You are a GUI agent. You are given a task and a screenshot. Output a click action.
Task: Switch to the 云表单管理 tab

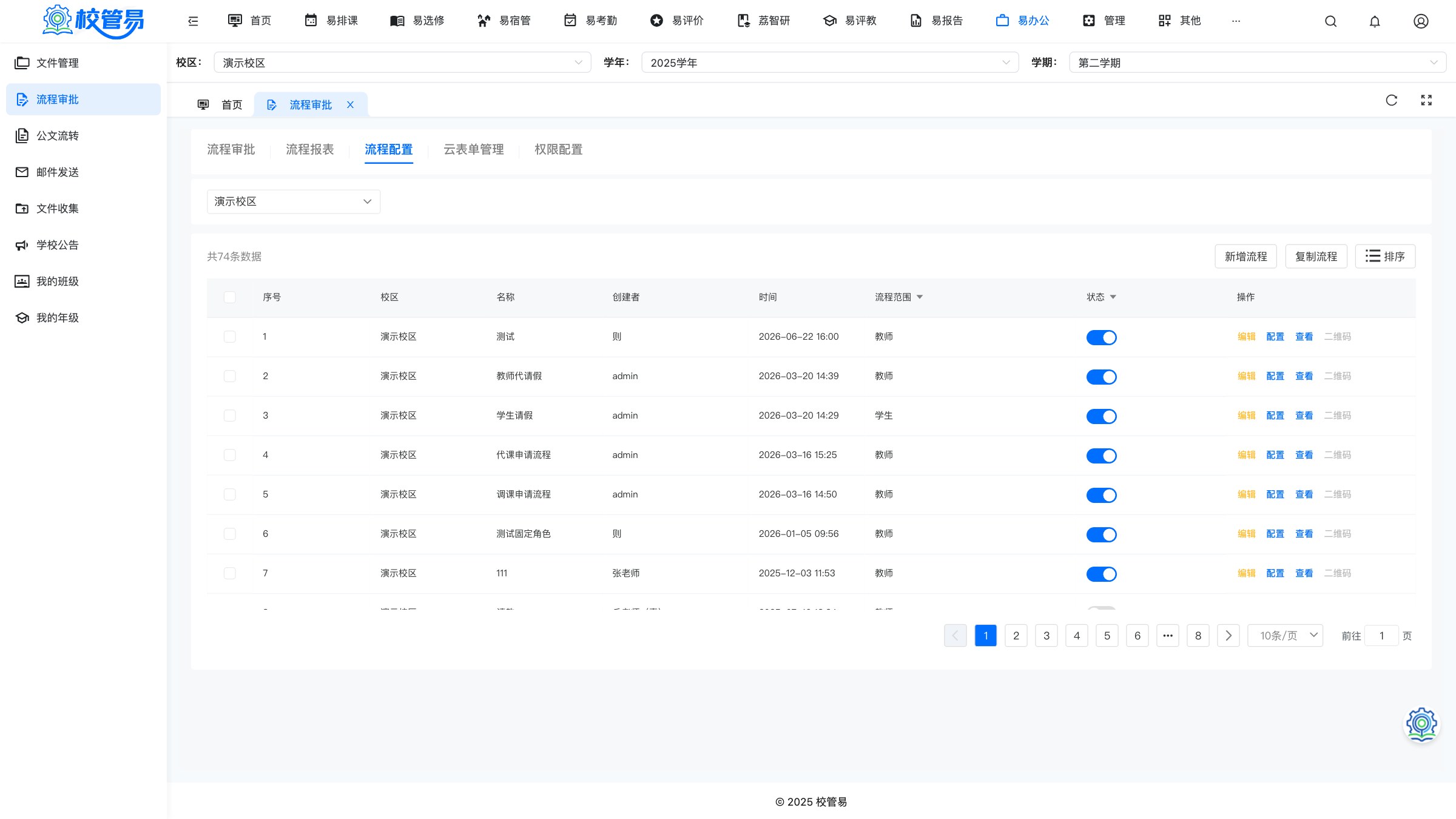474,149
